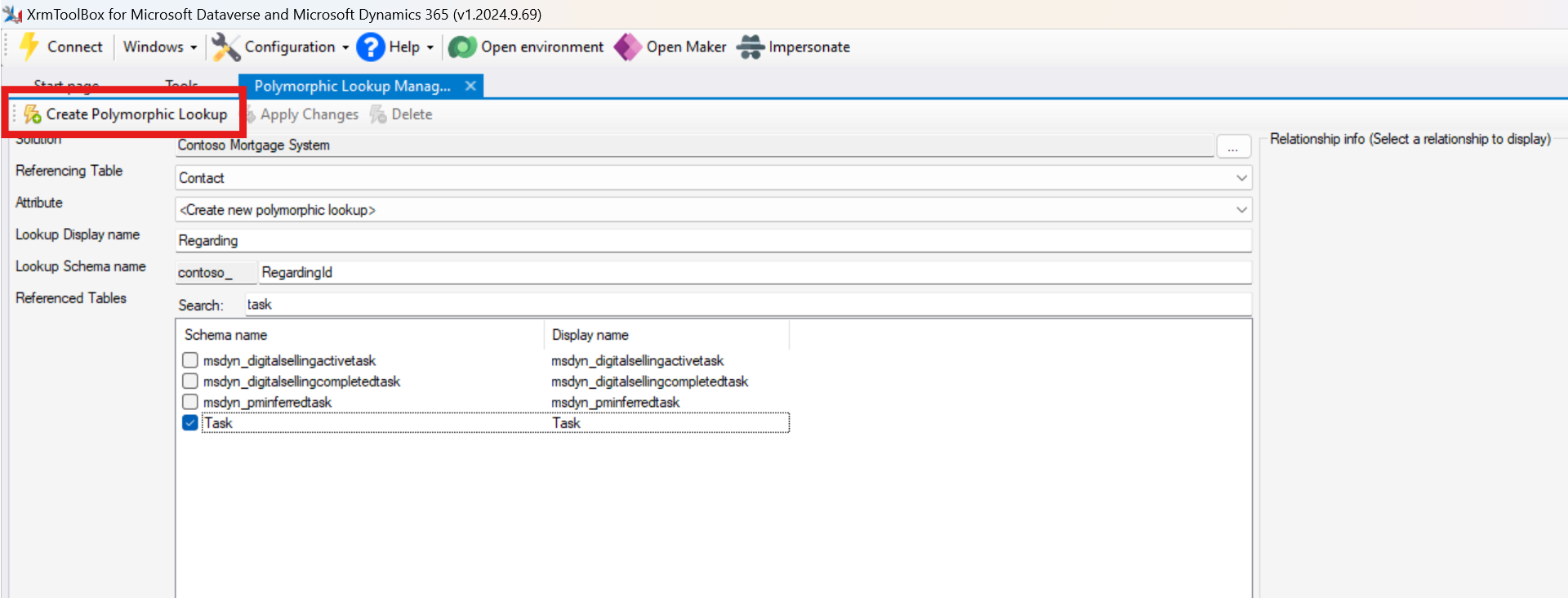Viewport: 1568px width, 598px height.
Task: Enable the msdyn_digitalsellingcompletedtask checkbox
Action: click(190, 382)
